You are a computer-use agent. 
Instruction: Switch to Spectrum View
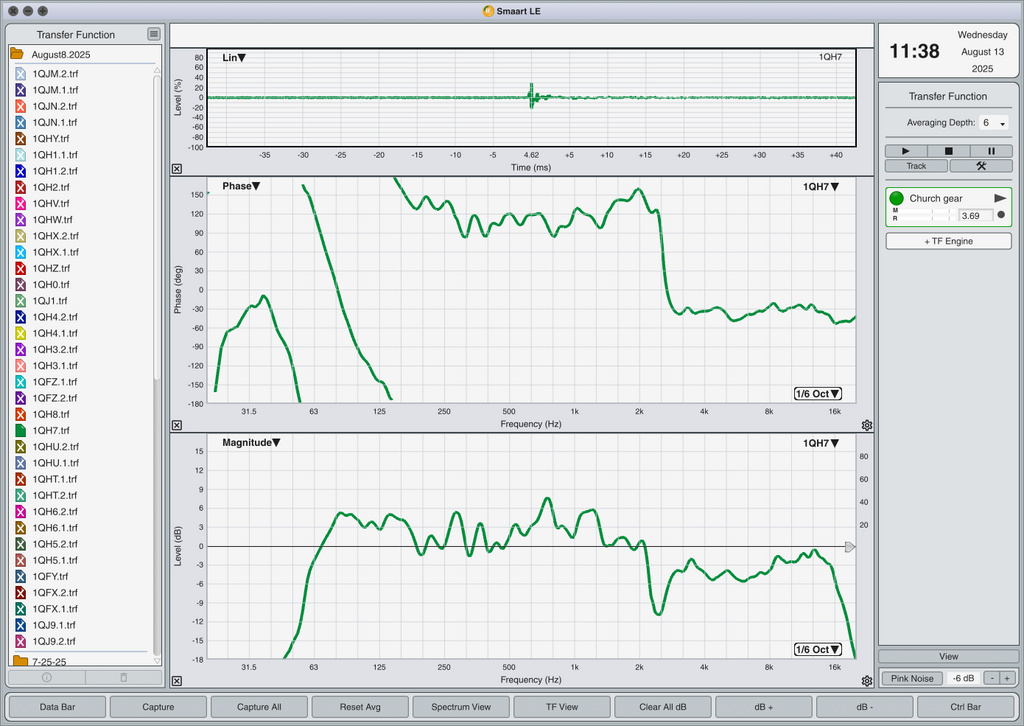461,706
